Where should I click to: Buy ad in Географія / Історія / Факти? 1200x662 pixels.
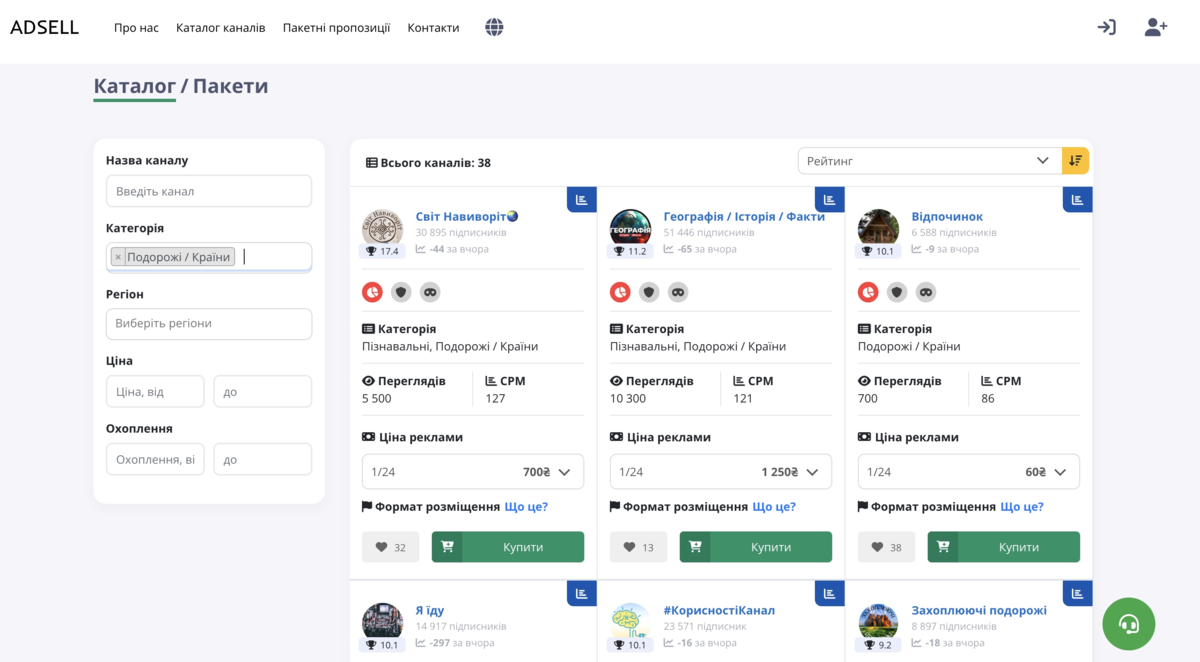pos(756,547)
